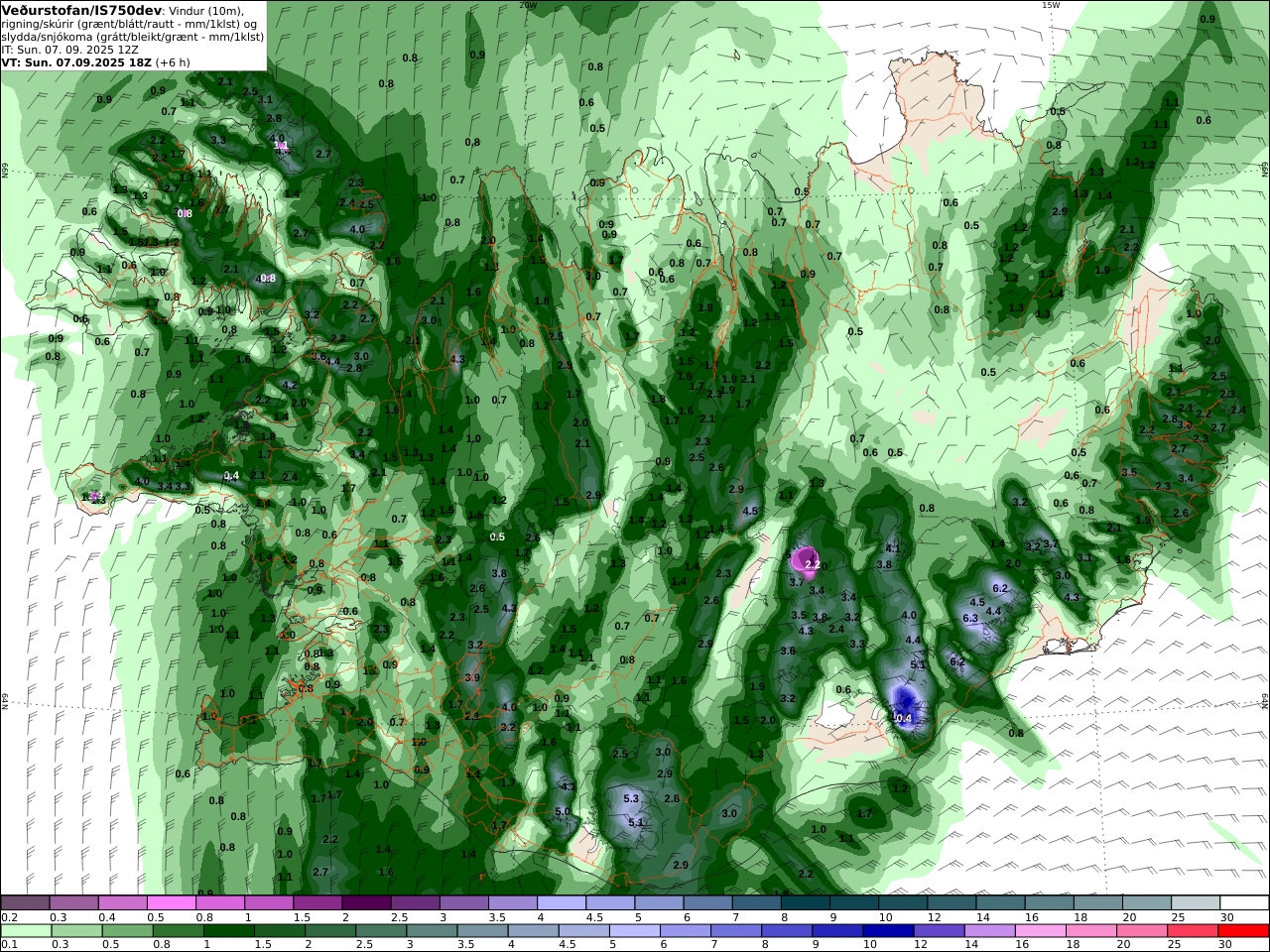The width and height of the screenshot is (1270, 952).
Task: Click the '20W' longitude label
Action: pos(527,5)
